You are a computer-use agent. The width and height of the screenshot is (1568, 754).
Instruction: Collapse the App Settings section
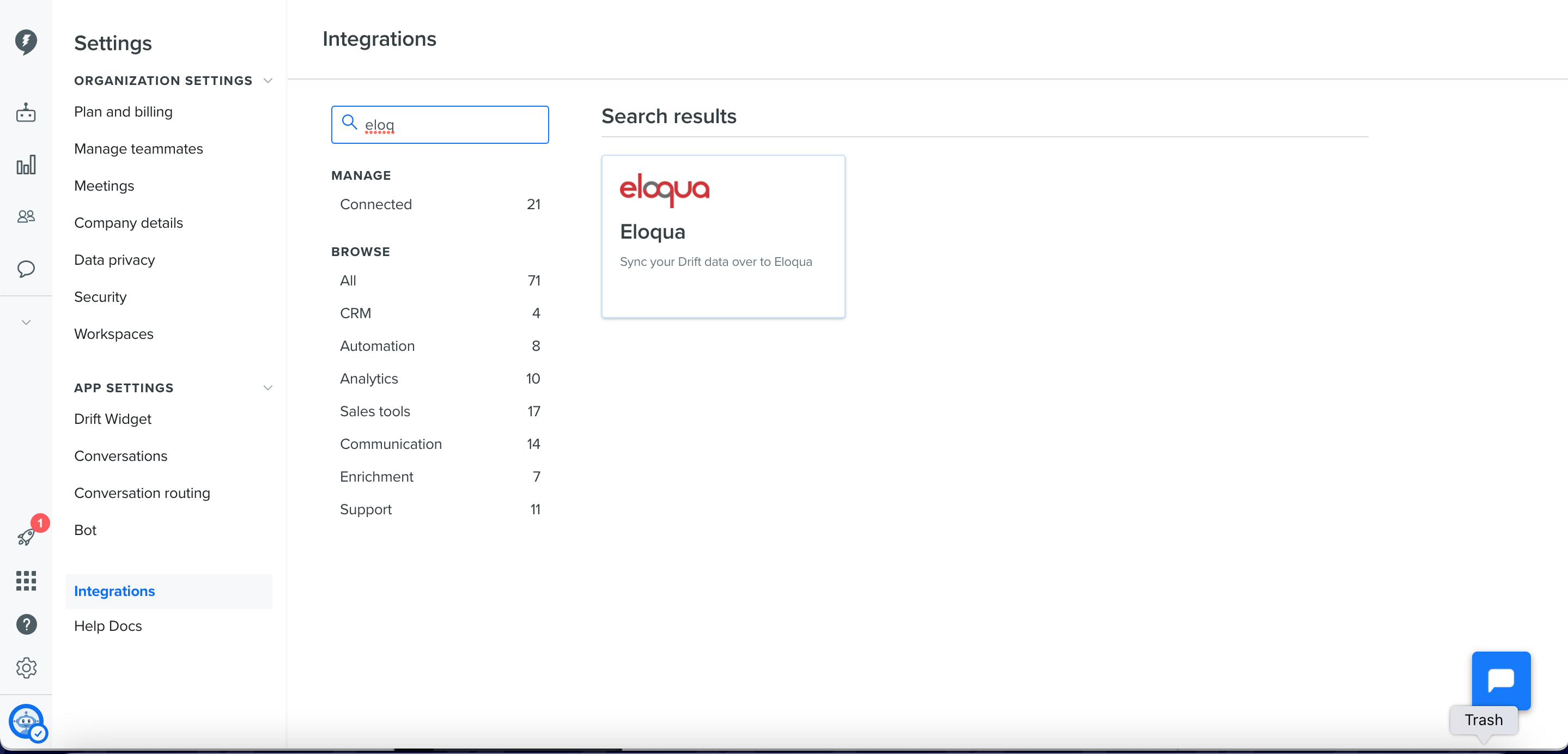coord(267,388)
